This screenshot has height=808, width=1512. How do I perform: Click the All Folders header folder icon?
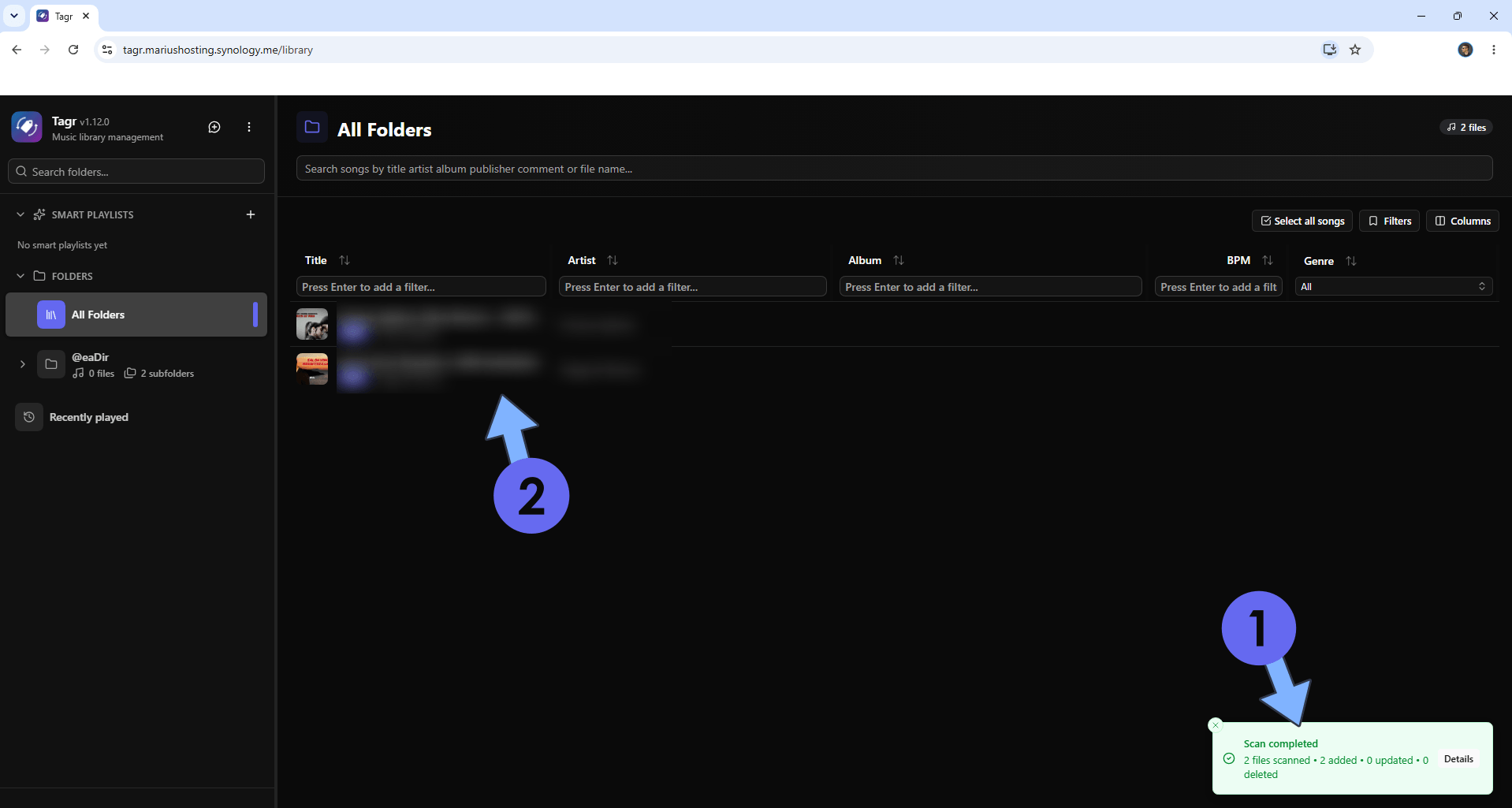click(x=312, y=127)
